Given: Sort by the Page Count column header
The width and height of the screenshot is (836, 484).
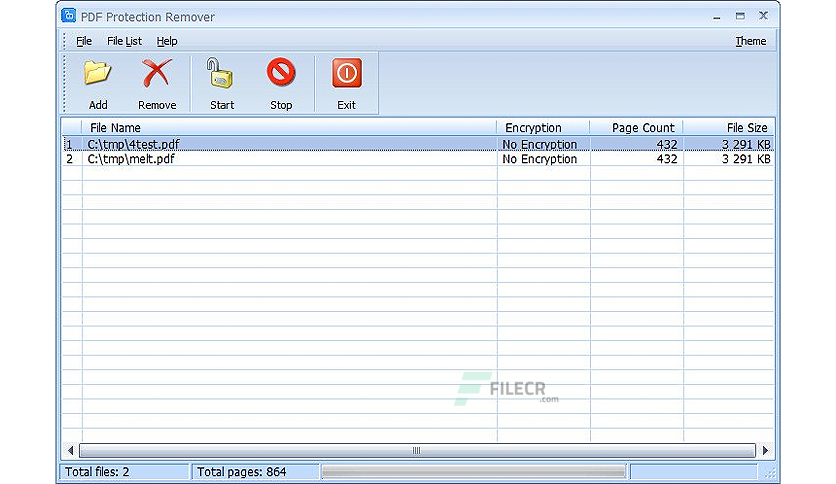Looking at the screenshot, I should click(636, 127).
